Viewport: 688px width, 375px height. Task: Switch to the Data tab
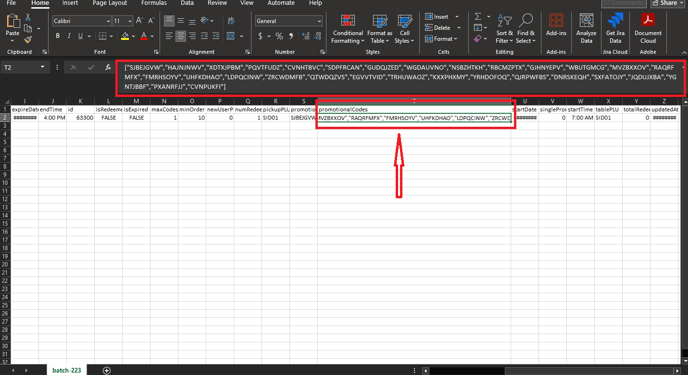click(x=187, y=3)
